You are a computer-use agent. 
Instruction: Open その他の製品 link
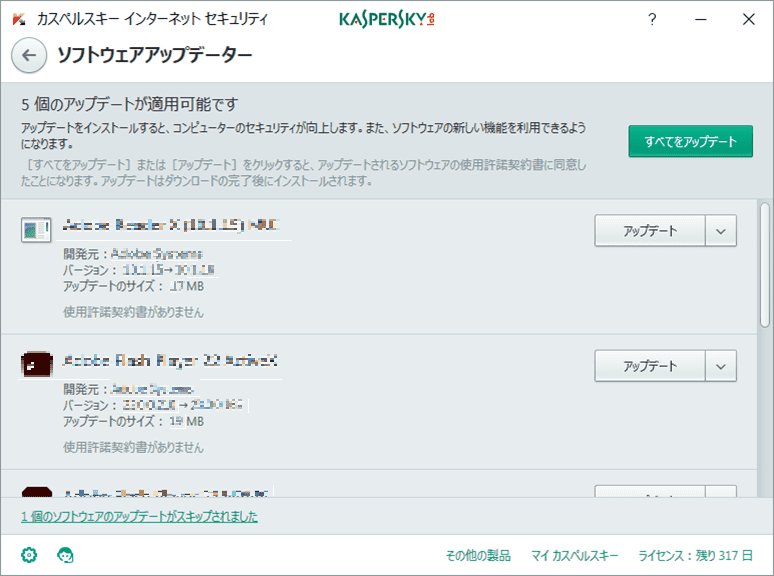(478, 555)
